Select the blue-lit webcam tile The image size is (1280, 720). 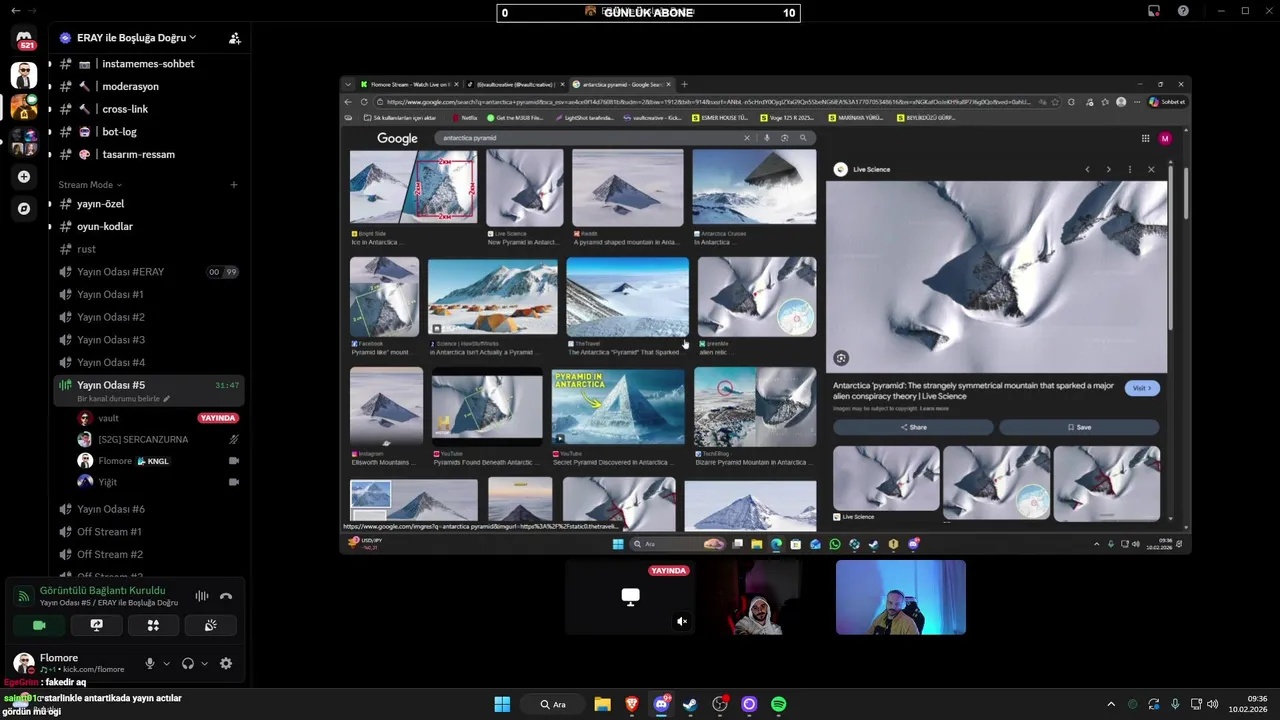point(901,598)
